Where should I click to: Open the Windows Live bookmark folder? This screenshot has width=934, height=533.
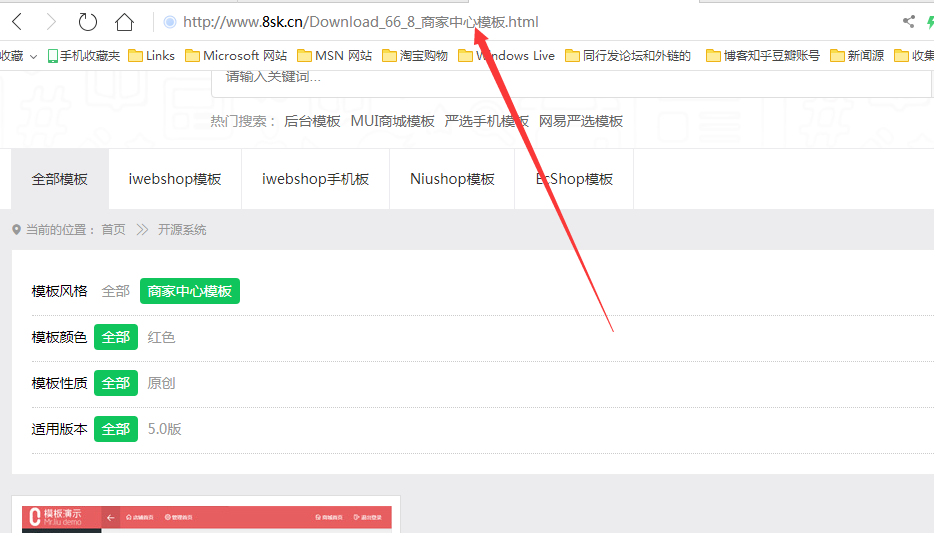tap(506, 56)
